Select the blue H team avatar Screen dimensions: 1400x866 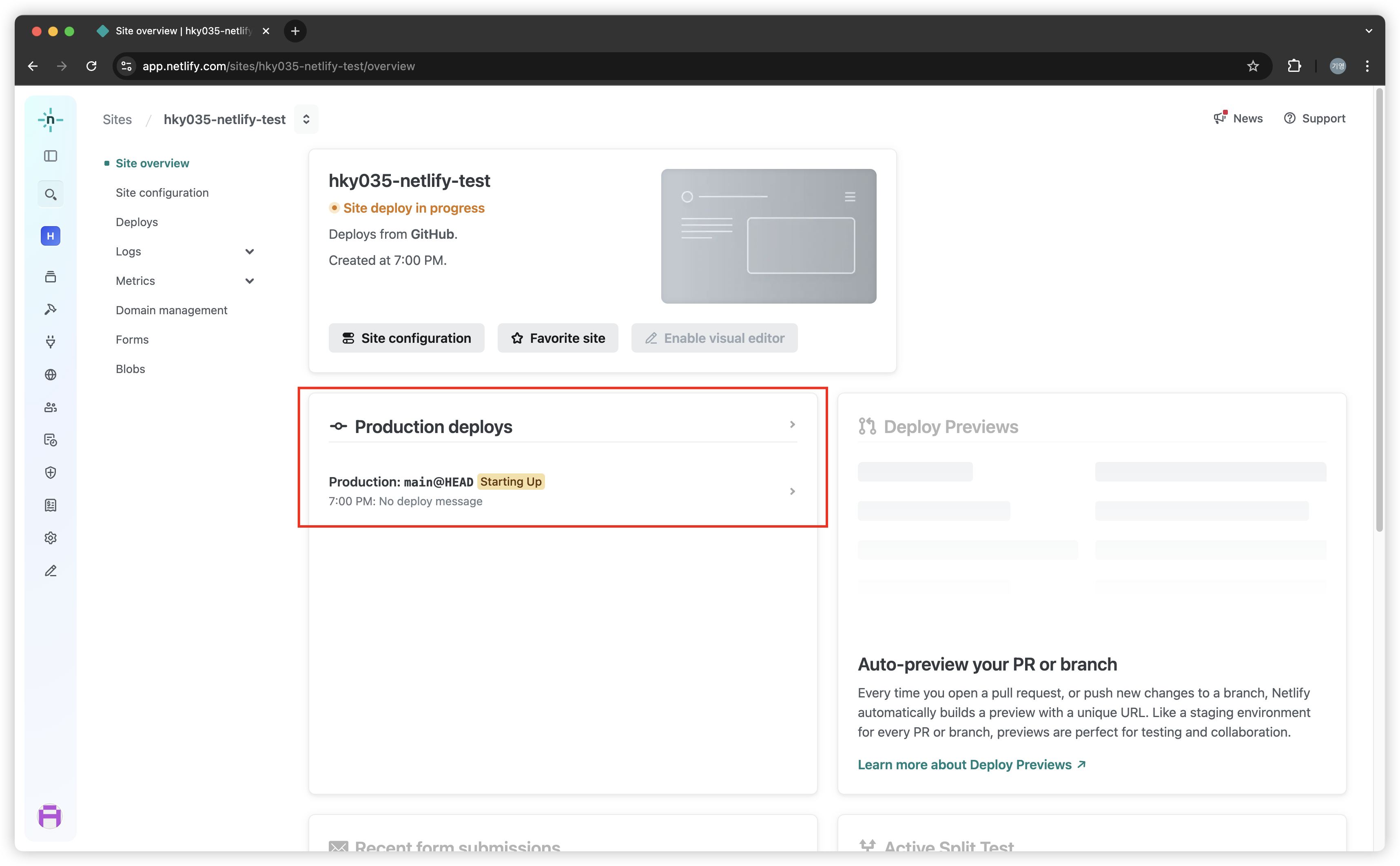[x=50, y=236]
